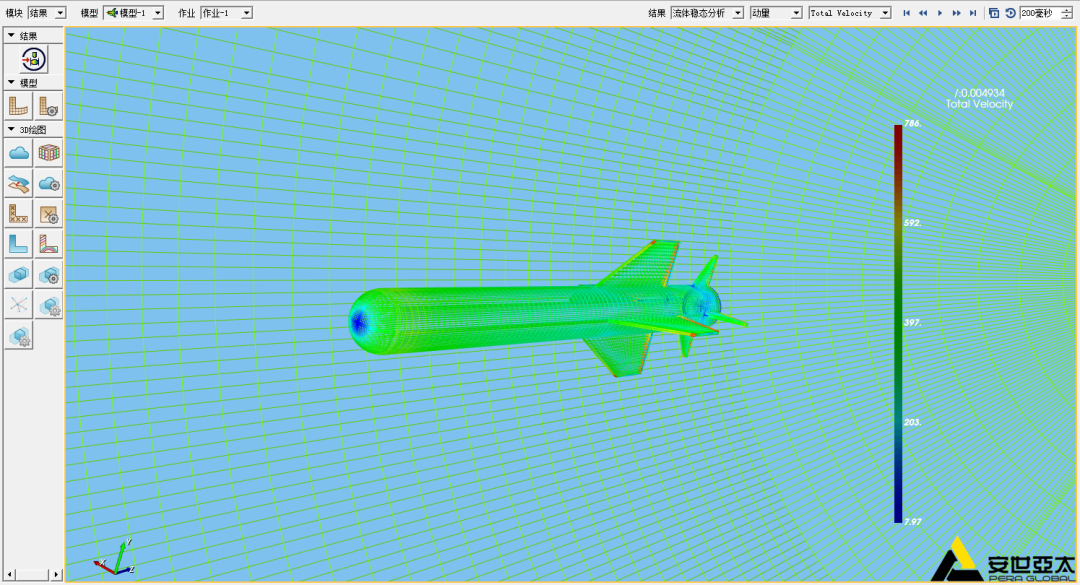Click the colored cube mesh icon

pos(48,153)
